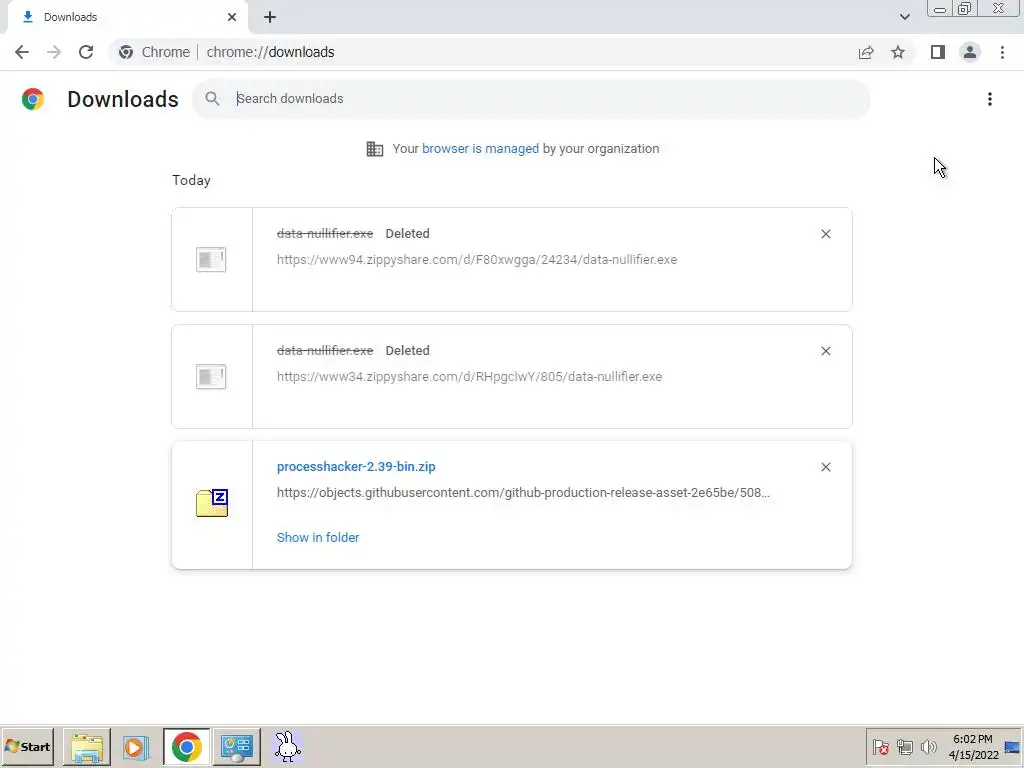
Task: Click the file icon of www94 download
Action: (211, 259)
